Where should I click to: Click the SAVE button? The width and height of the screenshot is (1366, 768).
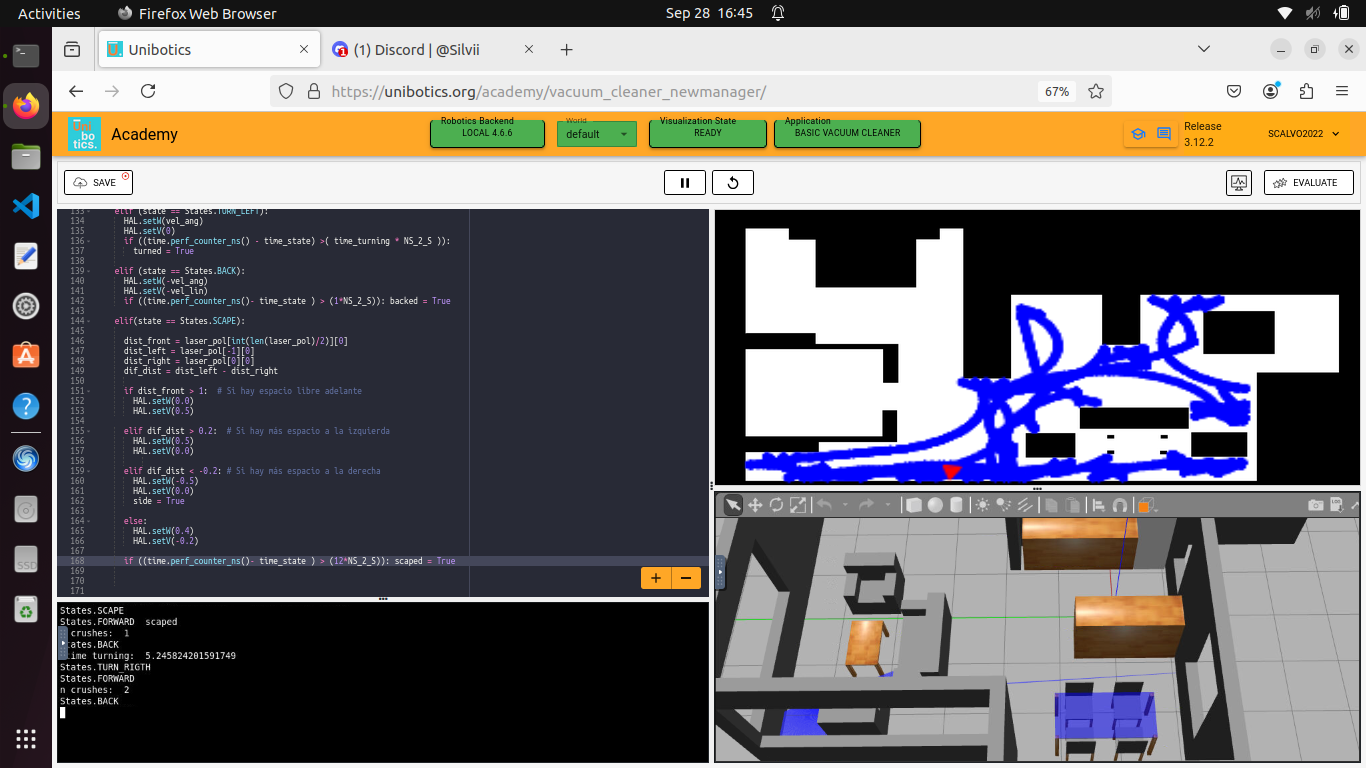coord(97,182)
